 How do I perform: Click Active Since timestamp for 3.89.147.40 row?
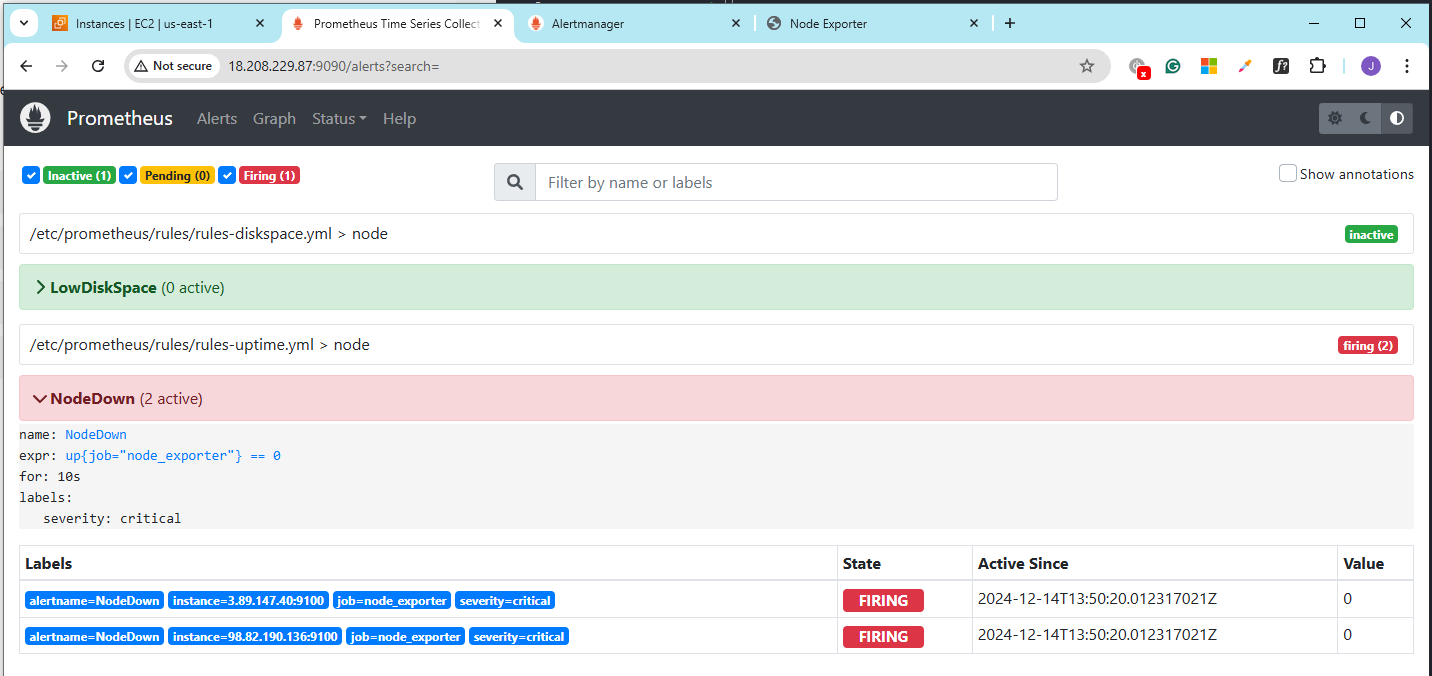click(1097, 599)
